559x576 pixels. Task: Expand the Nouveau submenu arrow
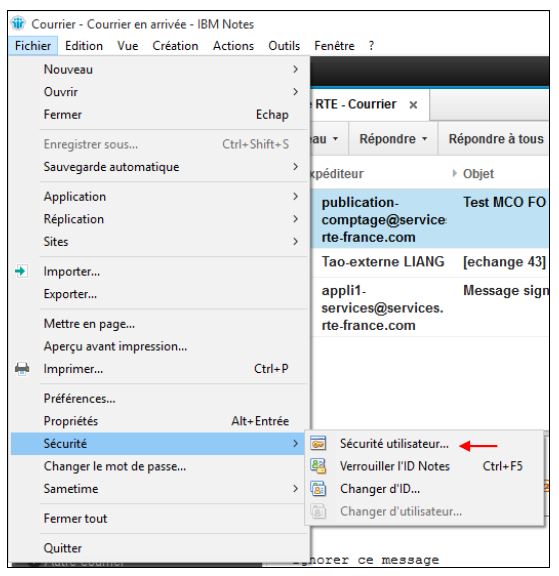[295, 69]
